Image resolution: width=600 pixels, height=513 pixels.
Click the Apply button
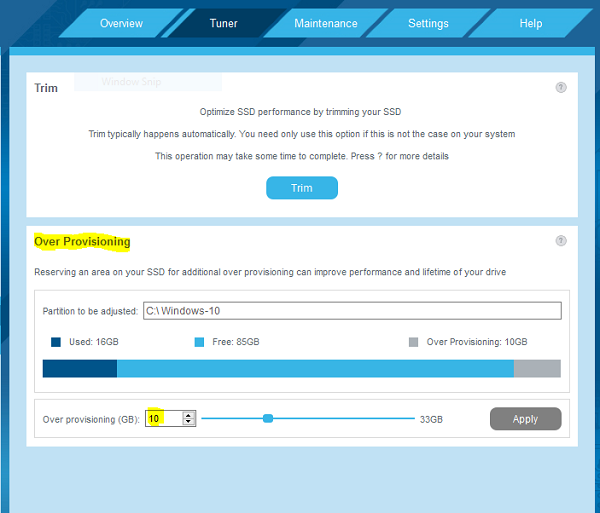coord(525,419)
